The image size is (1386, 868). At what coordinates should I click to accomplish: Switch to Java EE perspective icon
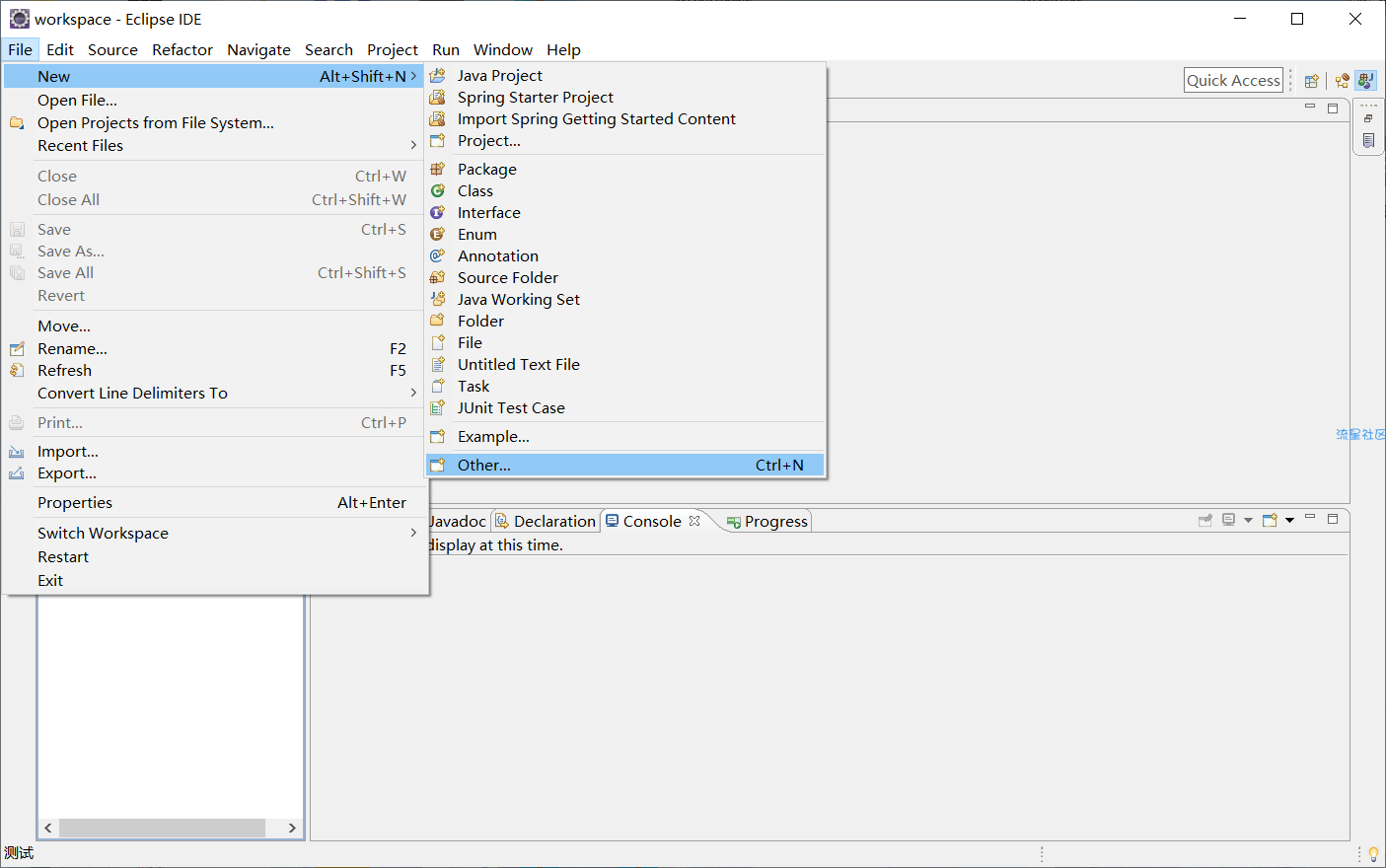[1342, 81]
